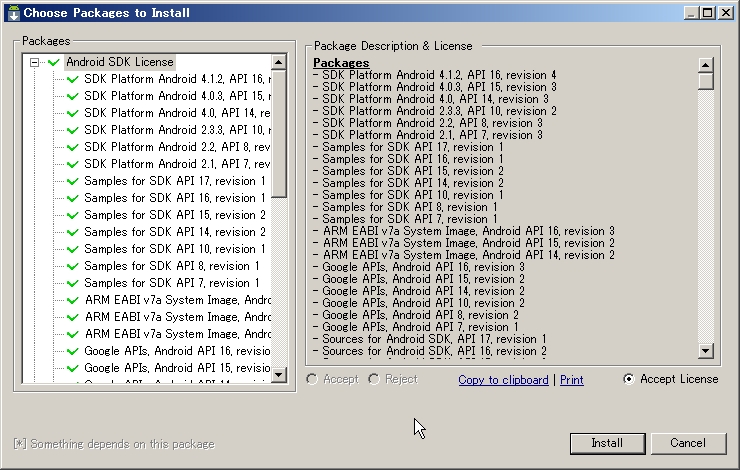Select Samples for SDK API 8, revision 1 row
Screen dimensions: 740x470
coord(172,266)
